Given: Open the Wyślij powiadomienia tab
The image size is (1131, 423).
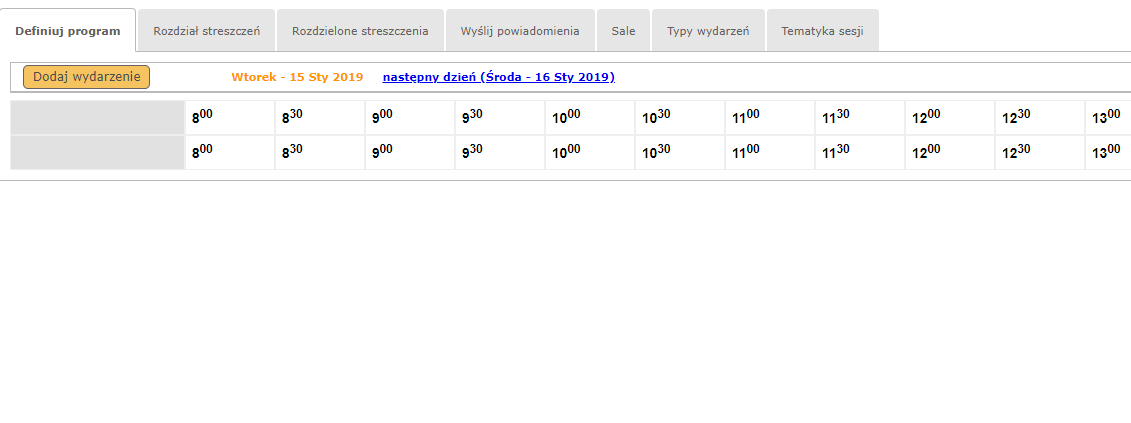Looking at the screenshot, I should click(520, 31).
